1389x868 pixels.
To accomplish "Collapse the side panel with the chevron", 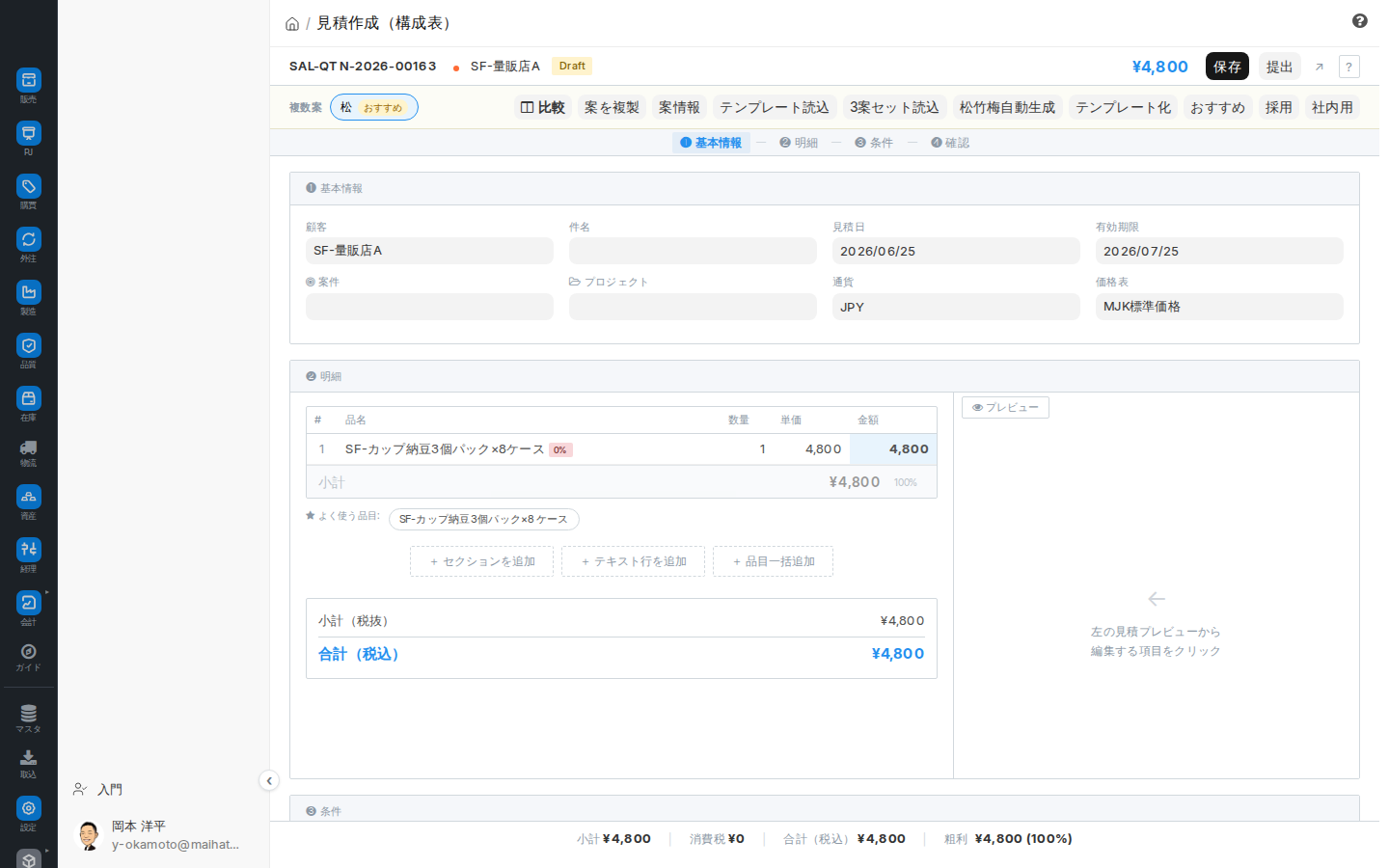I will tap(269, 781).
